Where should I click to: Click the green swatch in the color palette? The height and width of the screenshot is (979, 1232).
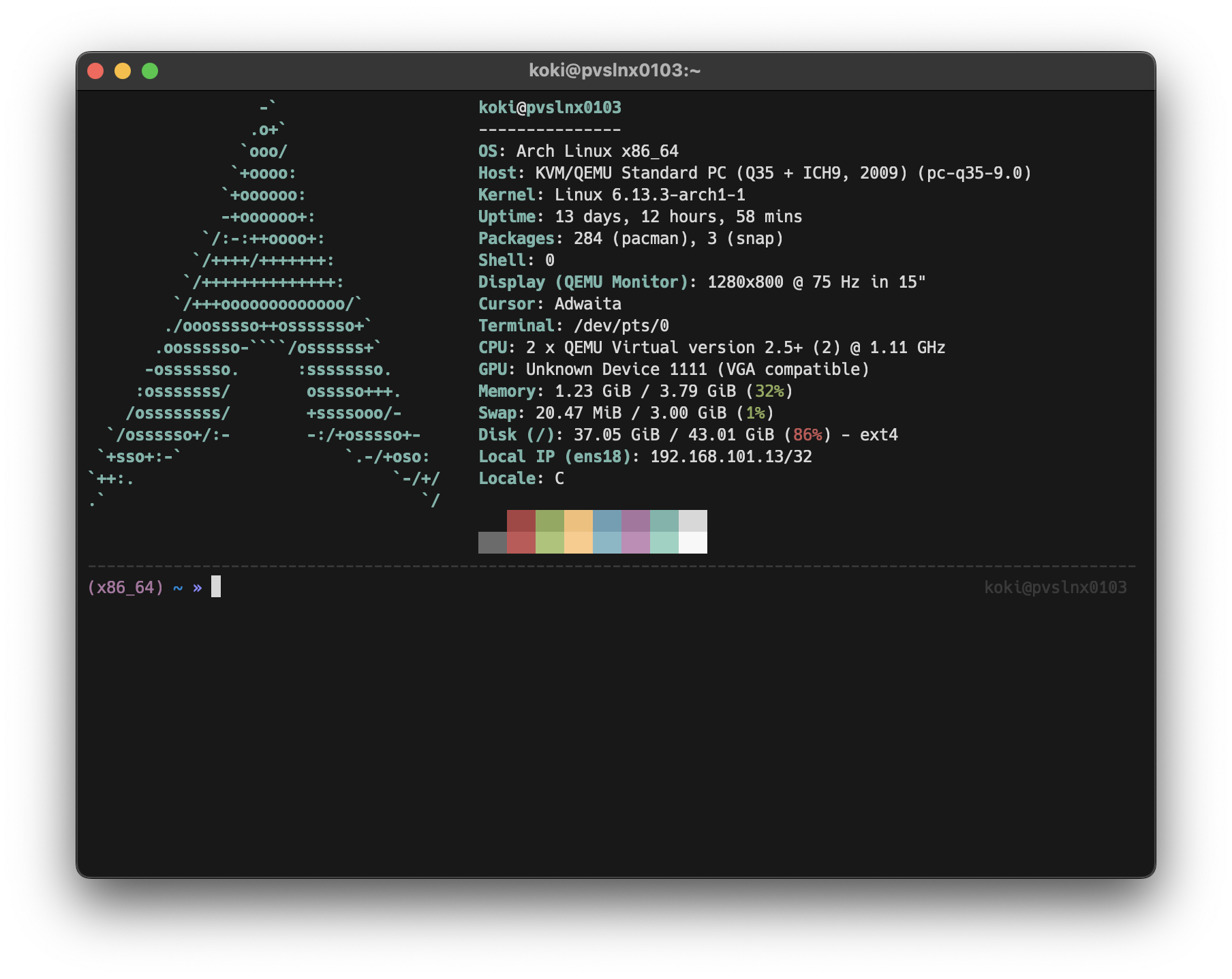coord(551,532)
